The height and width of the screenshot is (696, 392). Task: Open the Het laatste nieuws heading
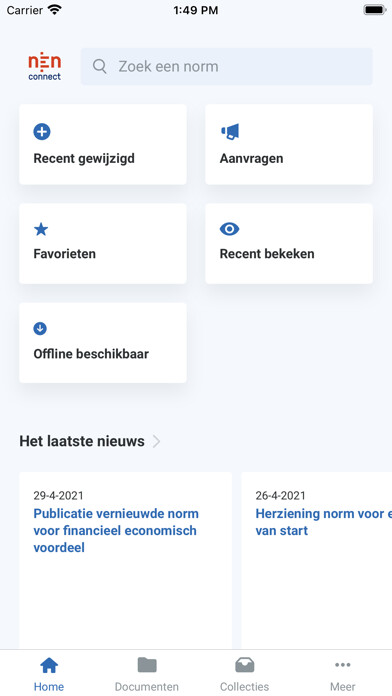click(x=82, y=441)
